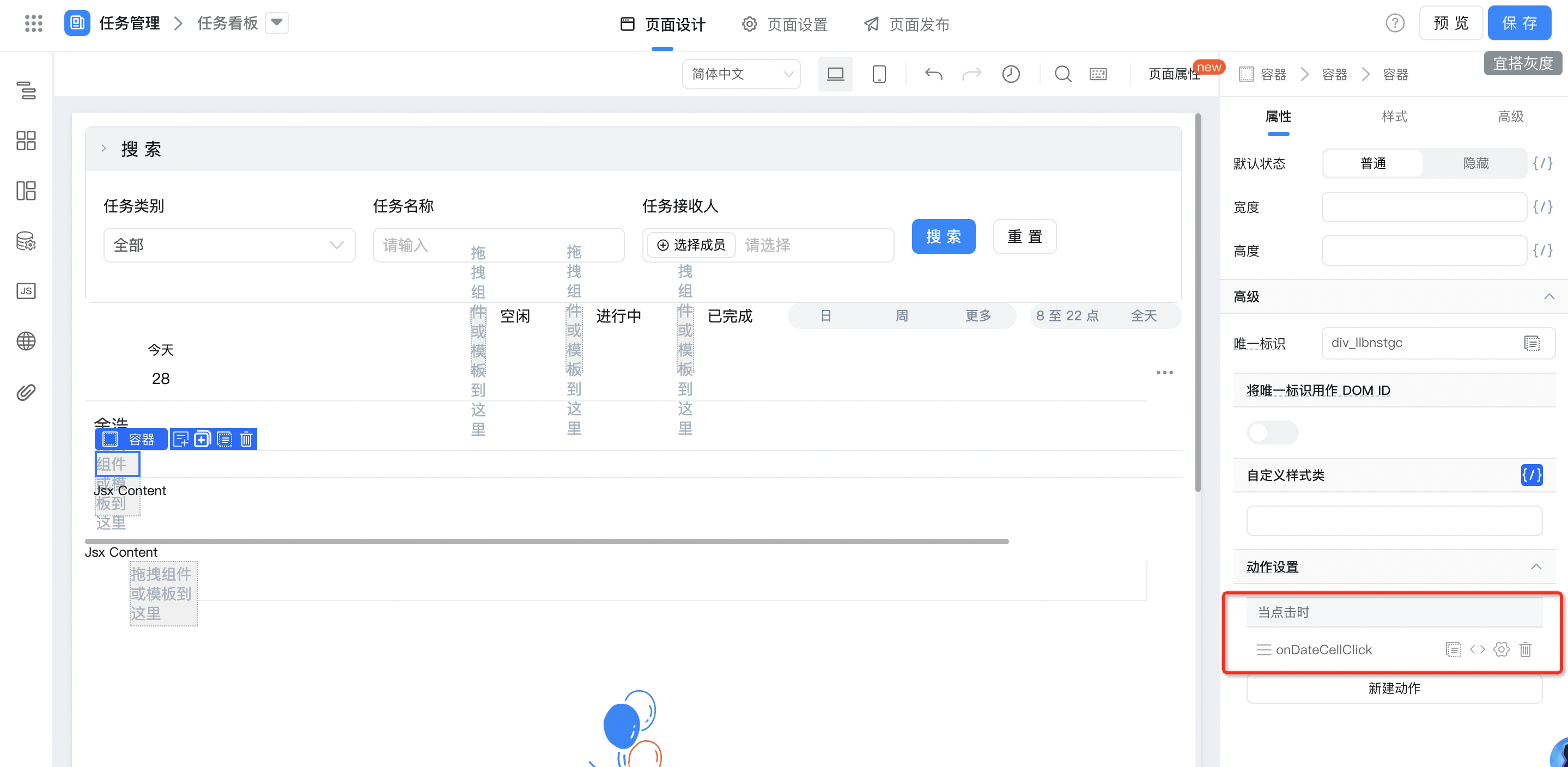Open settings gear for onDateCellClick action
This screenshot has height=767, width=1568.
[x=1501, y=649]
